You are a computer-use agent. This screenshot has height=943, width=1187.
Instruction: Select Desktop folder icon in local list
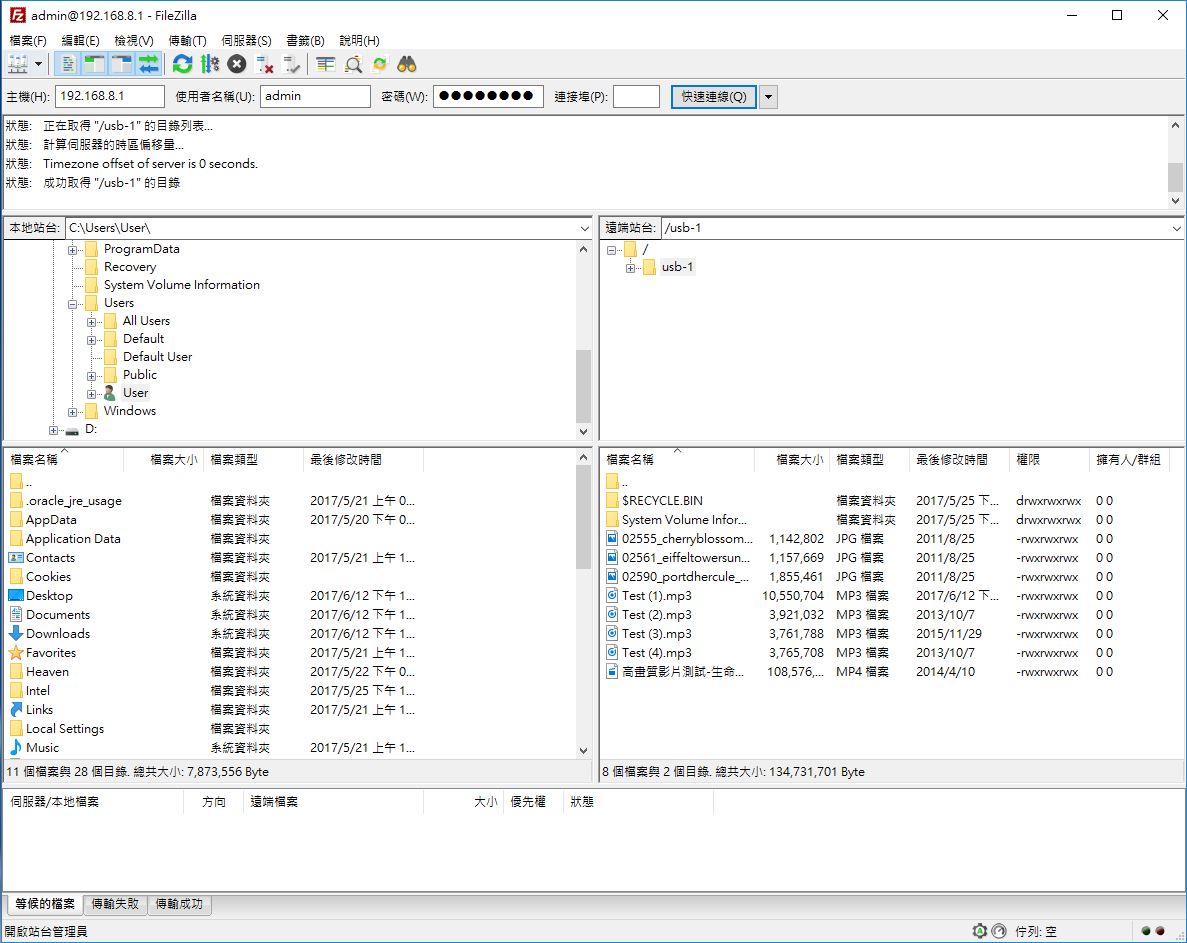coord(16,596)
